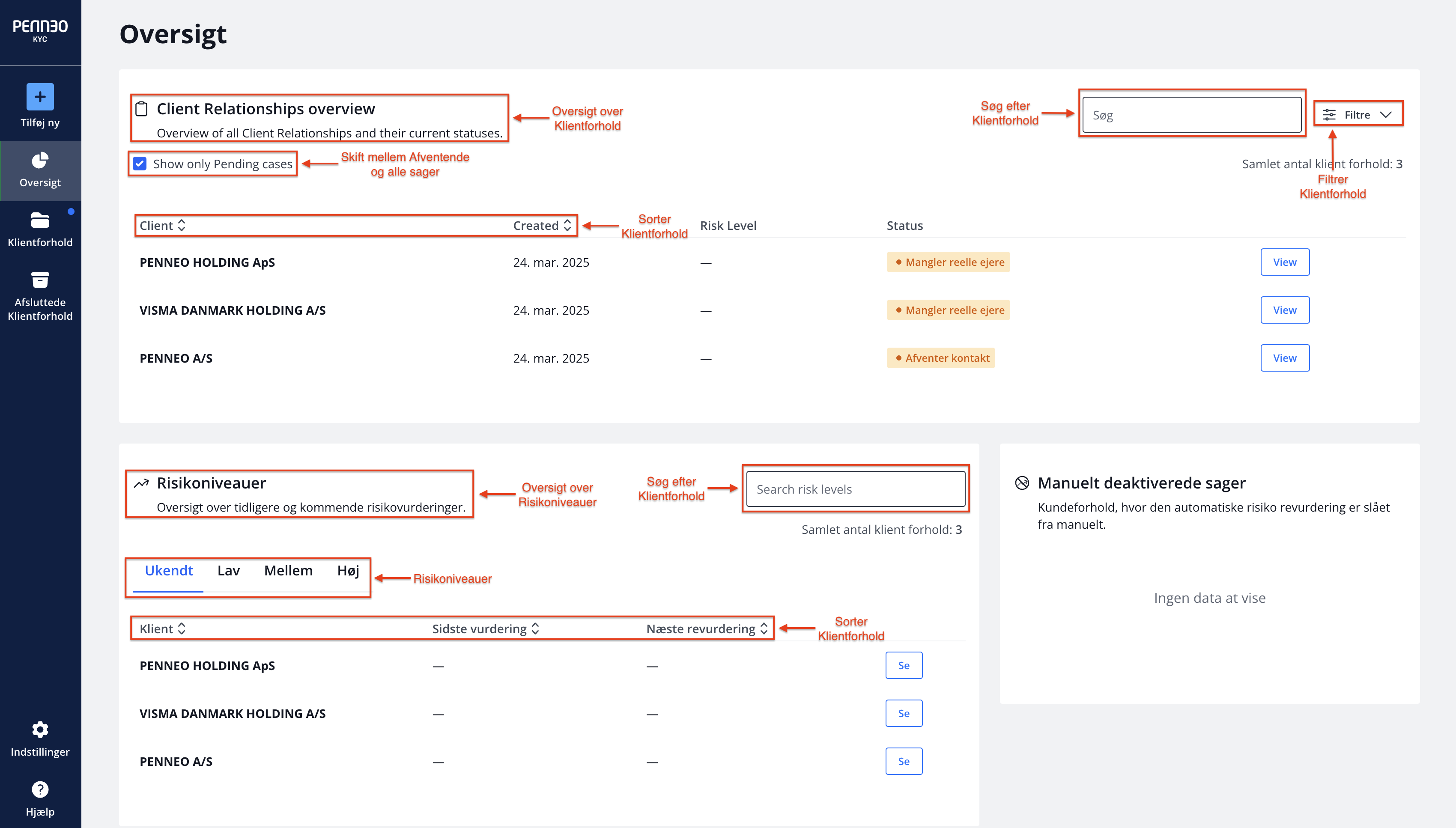Click Se for PENNEO A/S risk row
Screen dimensions: 1456x828
(904, 761)
